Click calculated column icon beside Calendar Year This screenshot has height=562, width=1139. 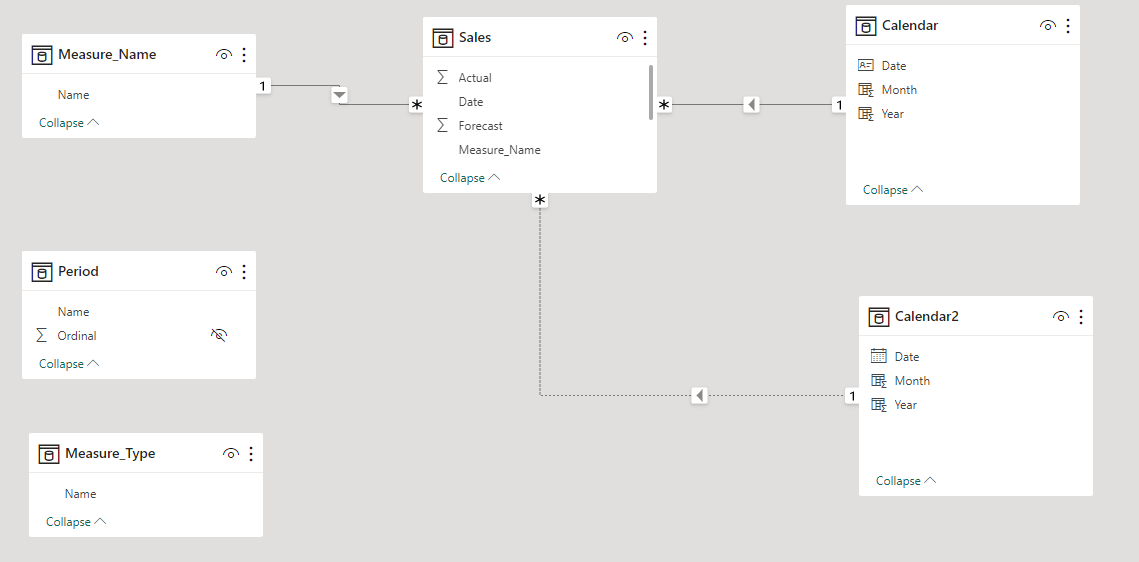(x=865, y=114)
